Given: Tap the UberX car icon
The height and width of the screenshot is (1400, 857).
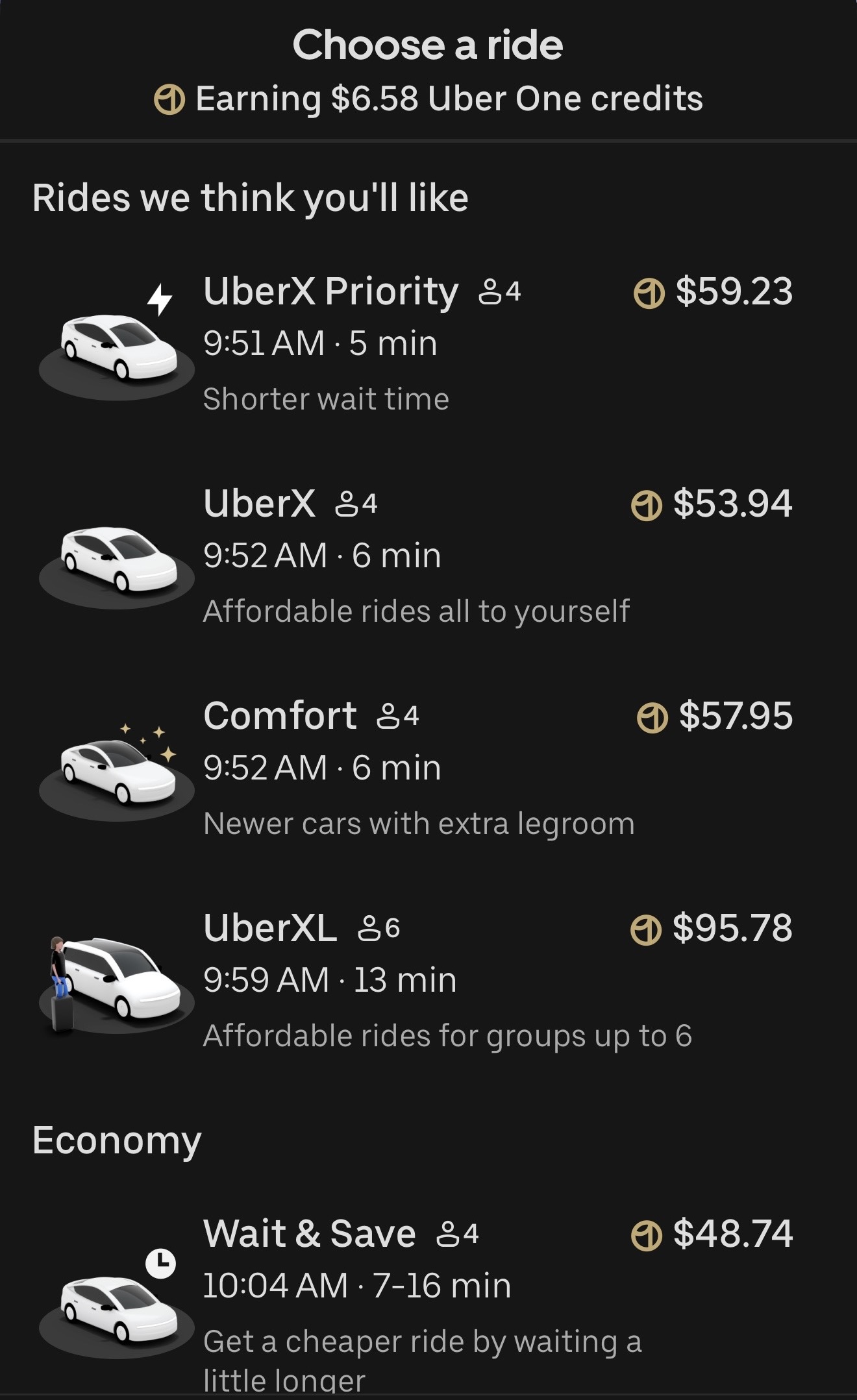Looking at the screenshot, I should point(117,558).
